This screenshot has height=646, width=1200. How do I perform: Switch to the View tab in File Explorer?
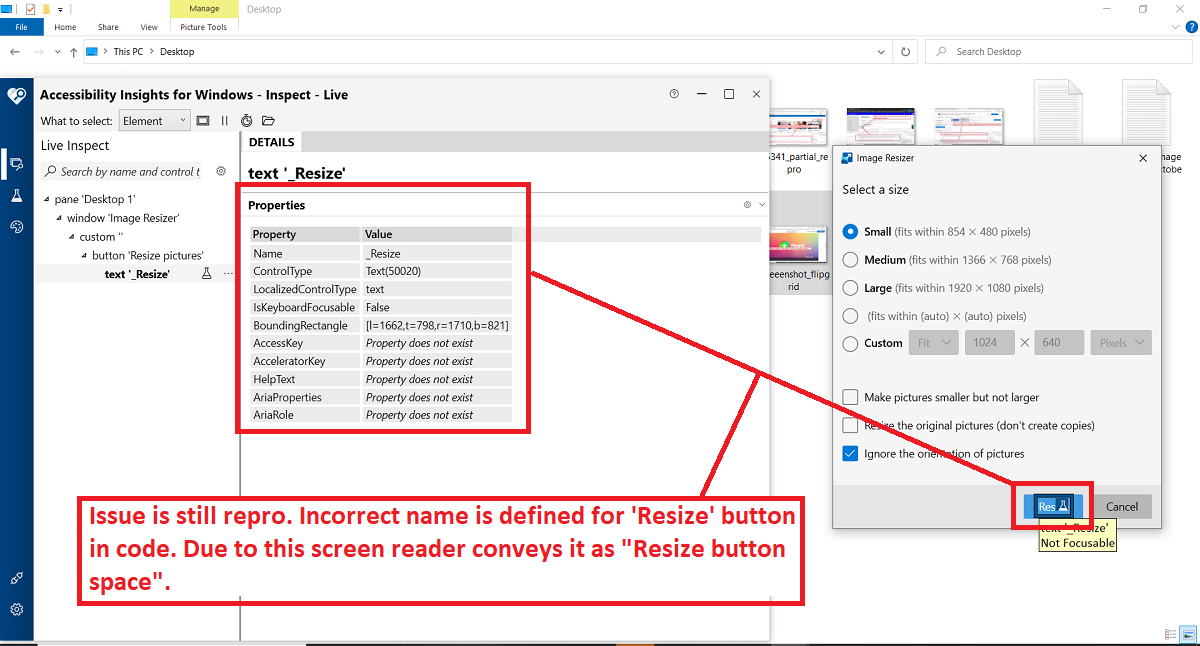click(148, 27)
